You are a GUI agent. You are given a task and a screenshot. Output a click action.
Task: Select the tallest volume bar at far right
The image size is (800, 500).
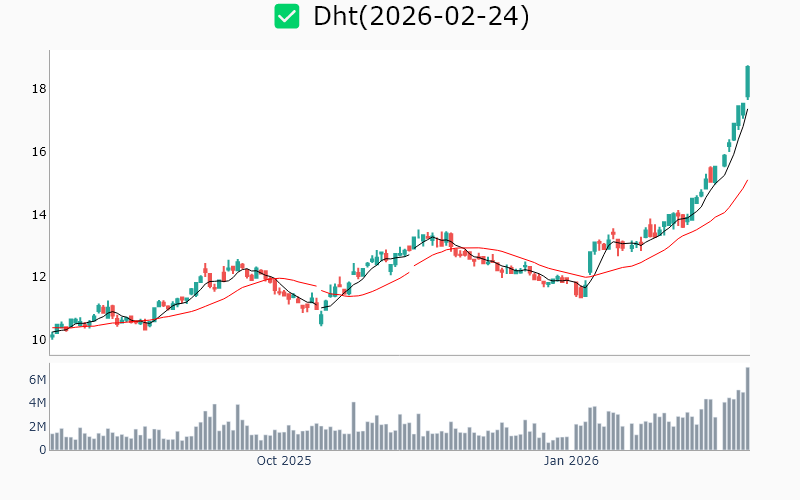[747, 410]
